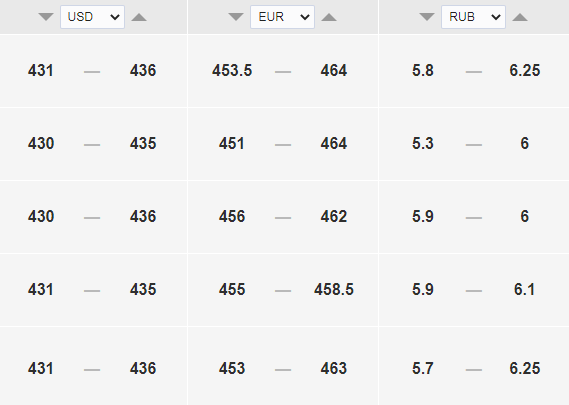This screenshot has height=405, width=569.
Task: Select EUR sell rate 463
Action: pyautogui.click(x=334, y=368)
